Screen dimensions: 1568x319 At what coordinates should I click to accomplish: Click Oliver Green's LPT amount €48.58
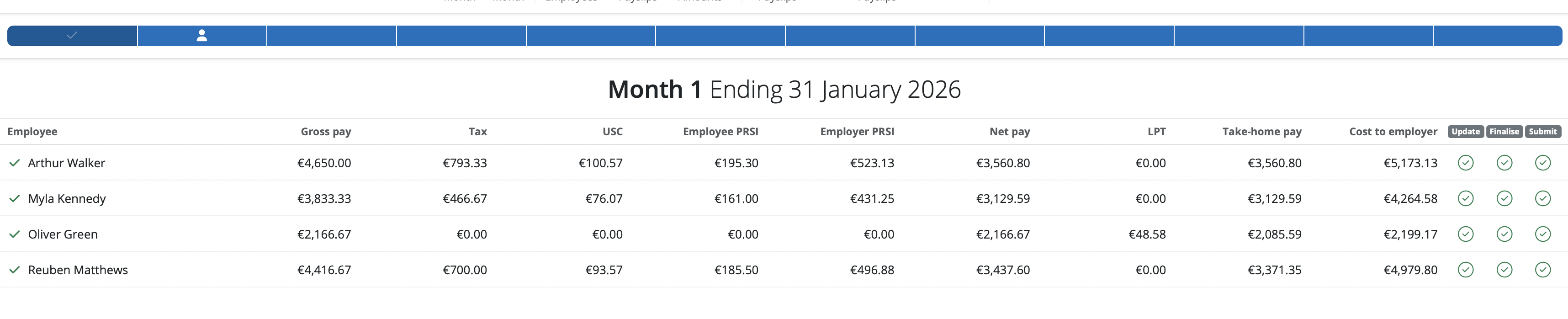point(1147,234)
